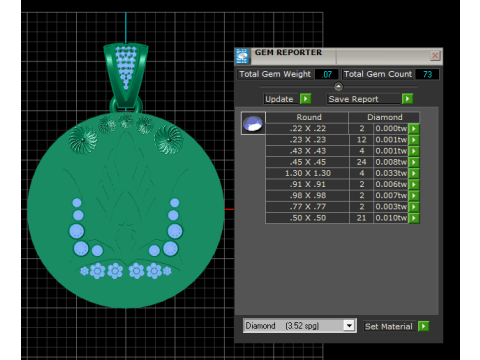The height and width of the screenshot is (360, 480).
Task: Click the Round column header
Action: (308, 117)
